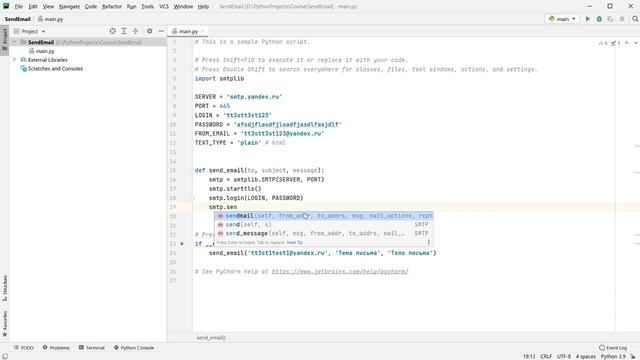Image resolution: width=640 pixels, height=360 pixels.
Task: Select Scratches and Consoles node
Action: click(x=51, y=69)
